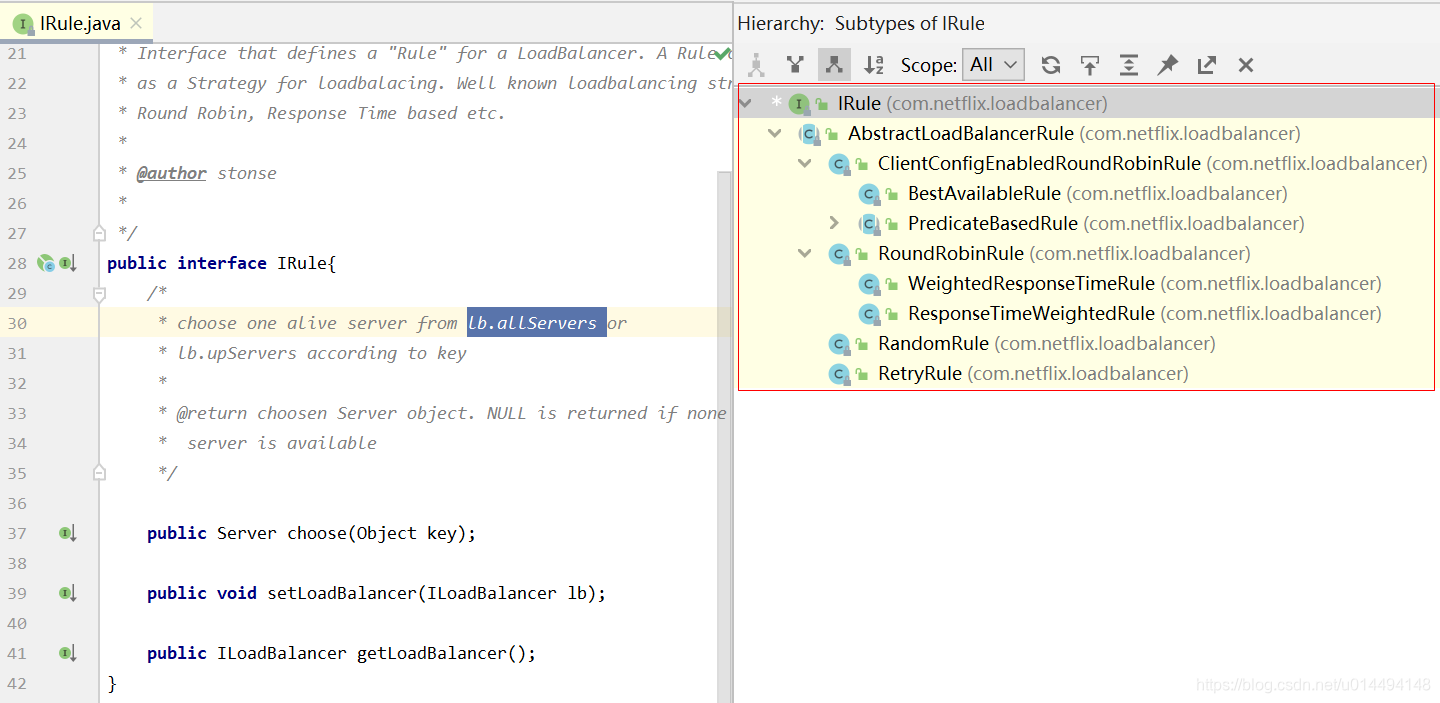1440x703 pixels.
Task: Toggle the comment fold marker on line 35
Action: (x=99, y=471)
